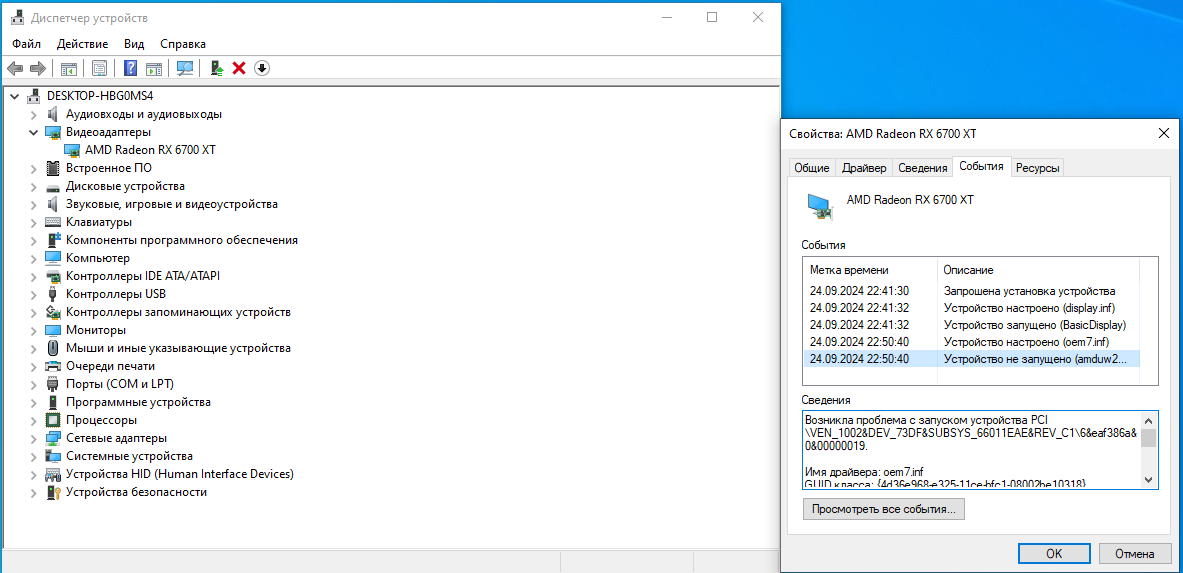Click the Просмотреть все события button
The height and width of the screenshot is (573, 1183).
click(x=883, y=510)
